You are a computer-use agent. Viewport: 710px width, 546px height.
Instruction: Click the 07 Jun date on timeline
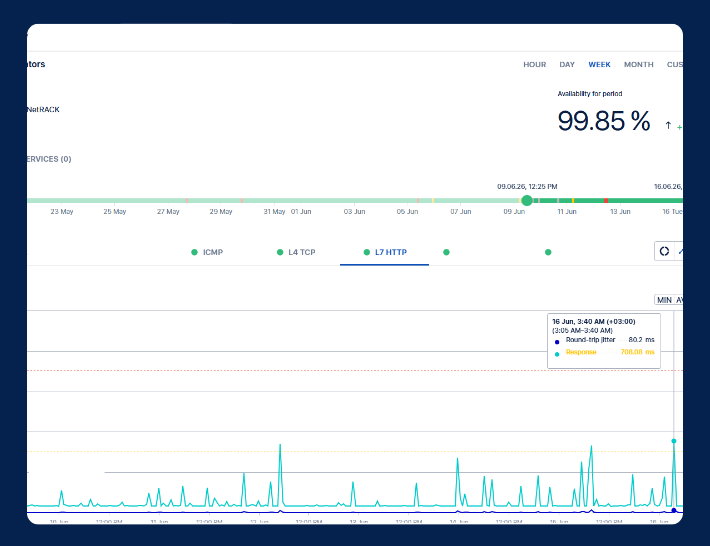461,211
